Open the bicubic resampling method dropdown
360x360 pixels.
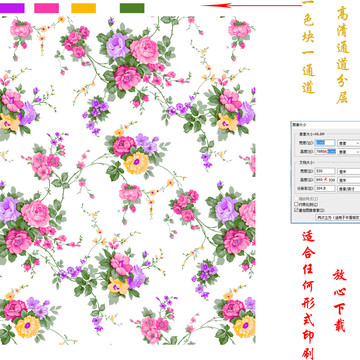(x=338, y=217)
